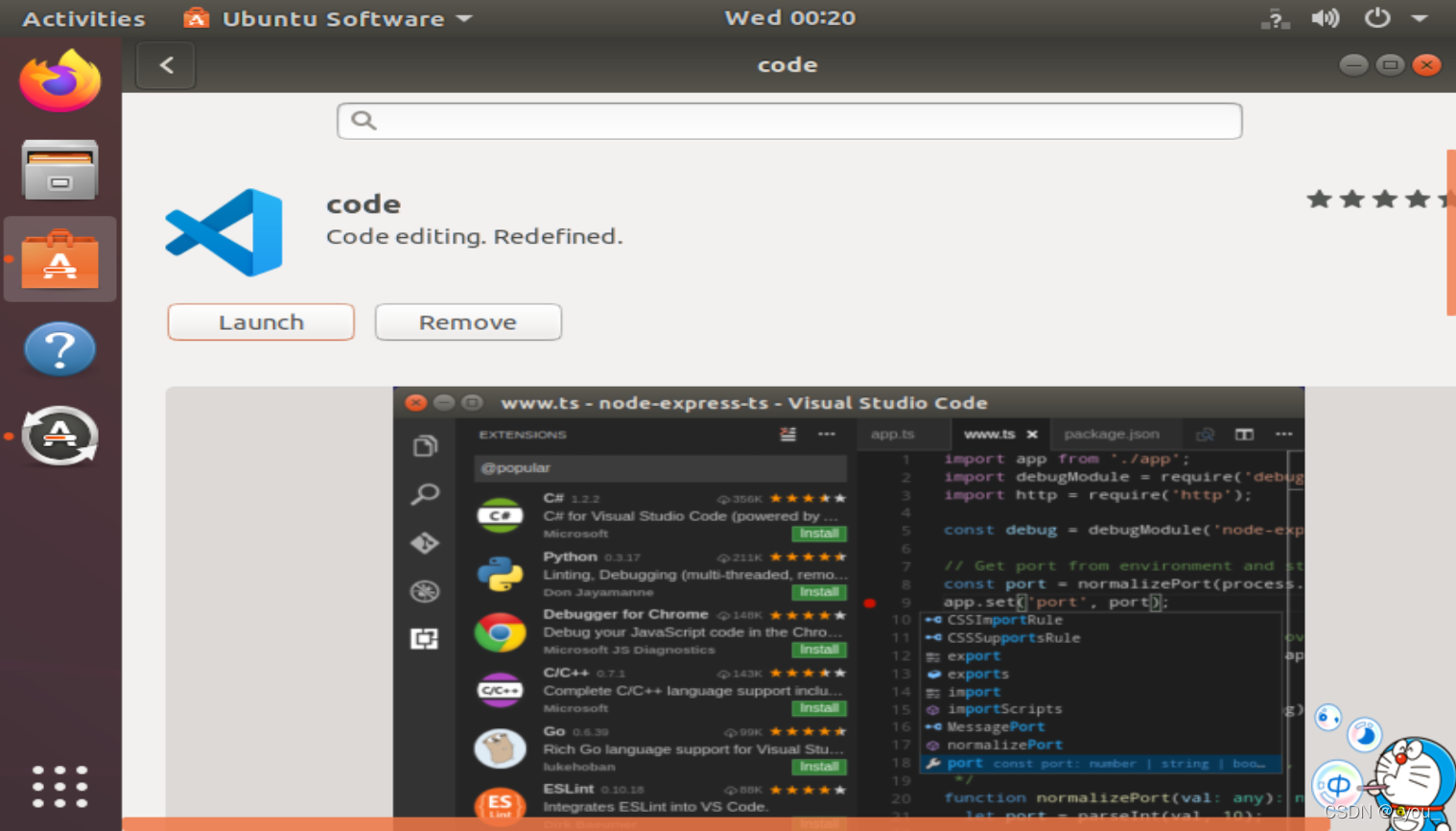Click the star rating for code

point(1380,199)
